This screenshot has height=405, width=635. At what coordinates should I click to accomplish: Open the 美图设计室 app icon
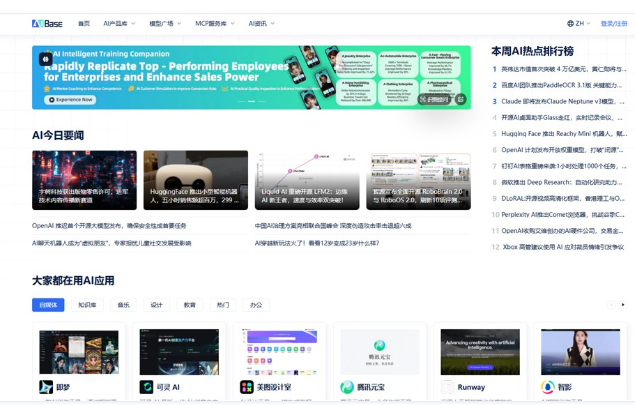(x=247, y=387)
